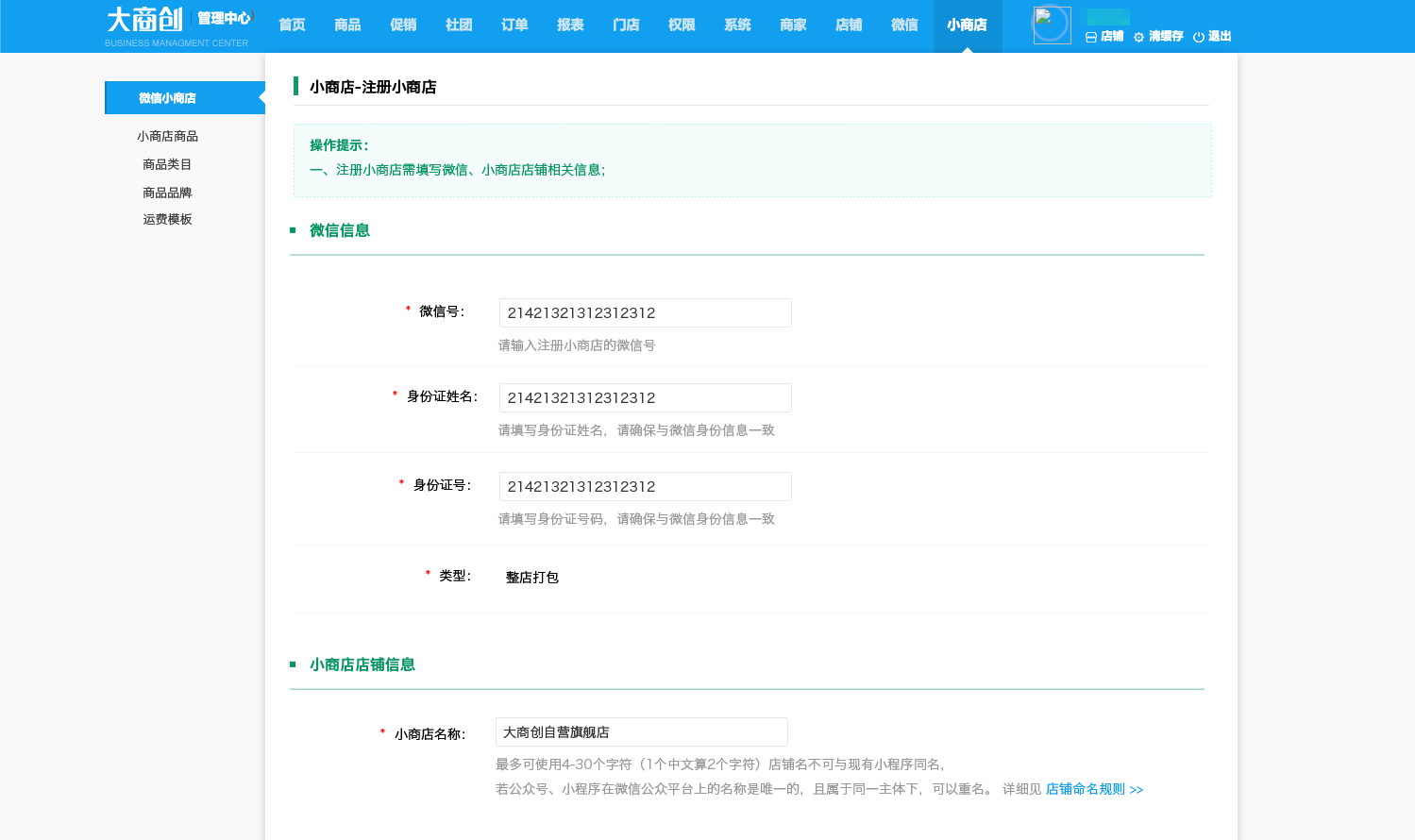
Task: Open 商品品牌 in the sidebar
Action: coord(167,193)
